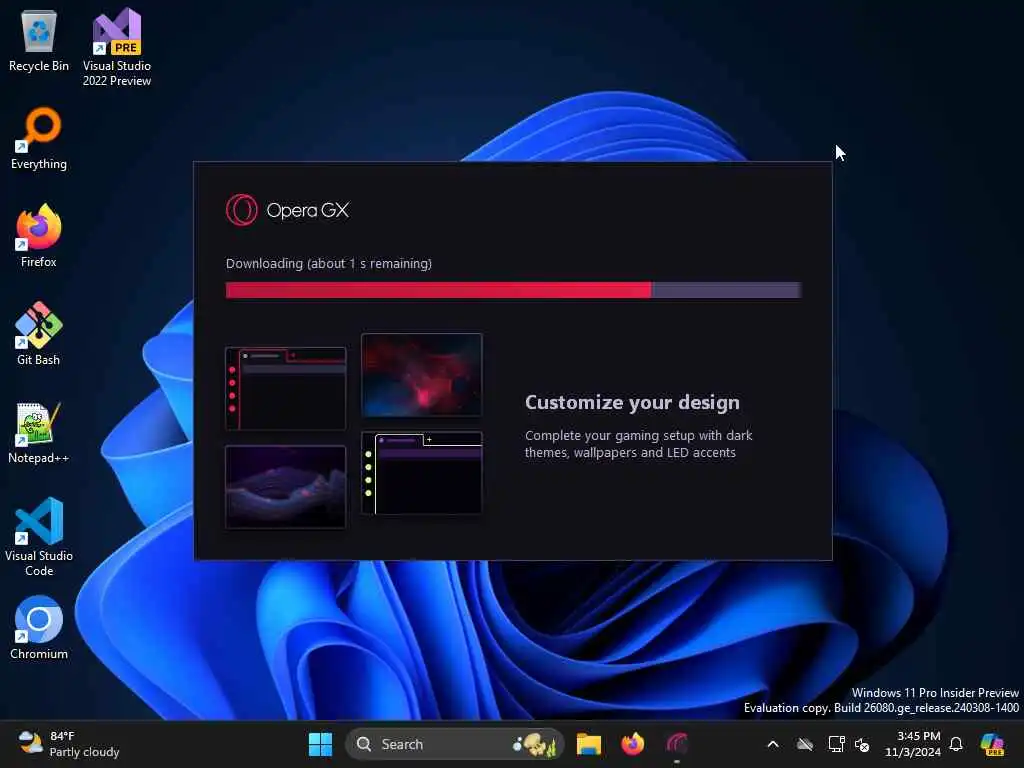Open the Copilot Preview taskbar icon
Screen dimensions: 1024x768
(992, 744)
